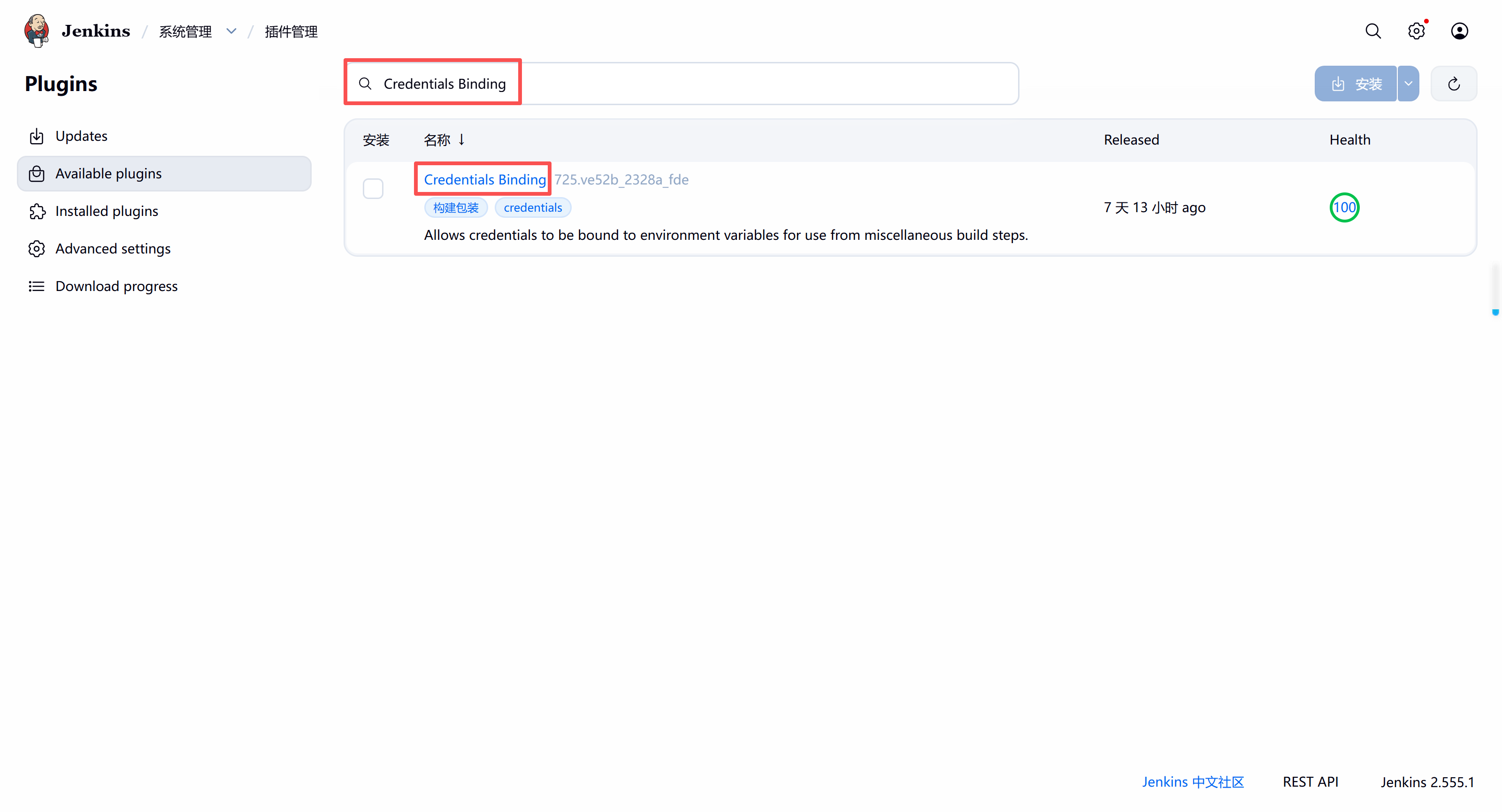
Task: Click the Installed plugins puzzle piece icon
Action: click(37, 211)
